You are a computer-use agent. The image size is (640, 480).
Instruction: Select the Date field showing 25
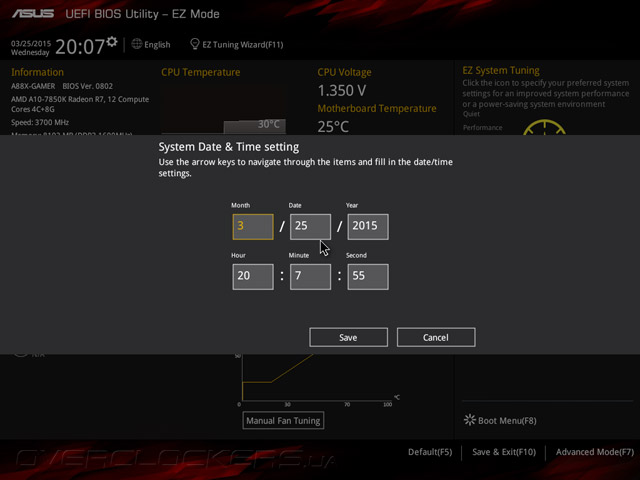click(x=311, y=227)
